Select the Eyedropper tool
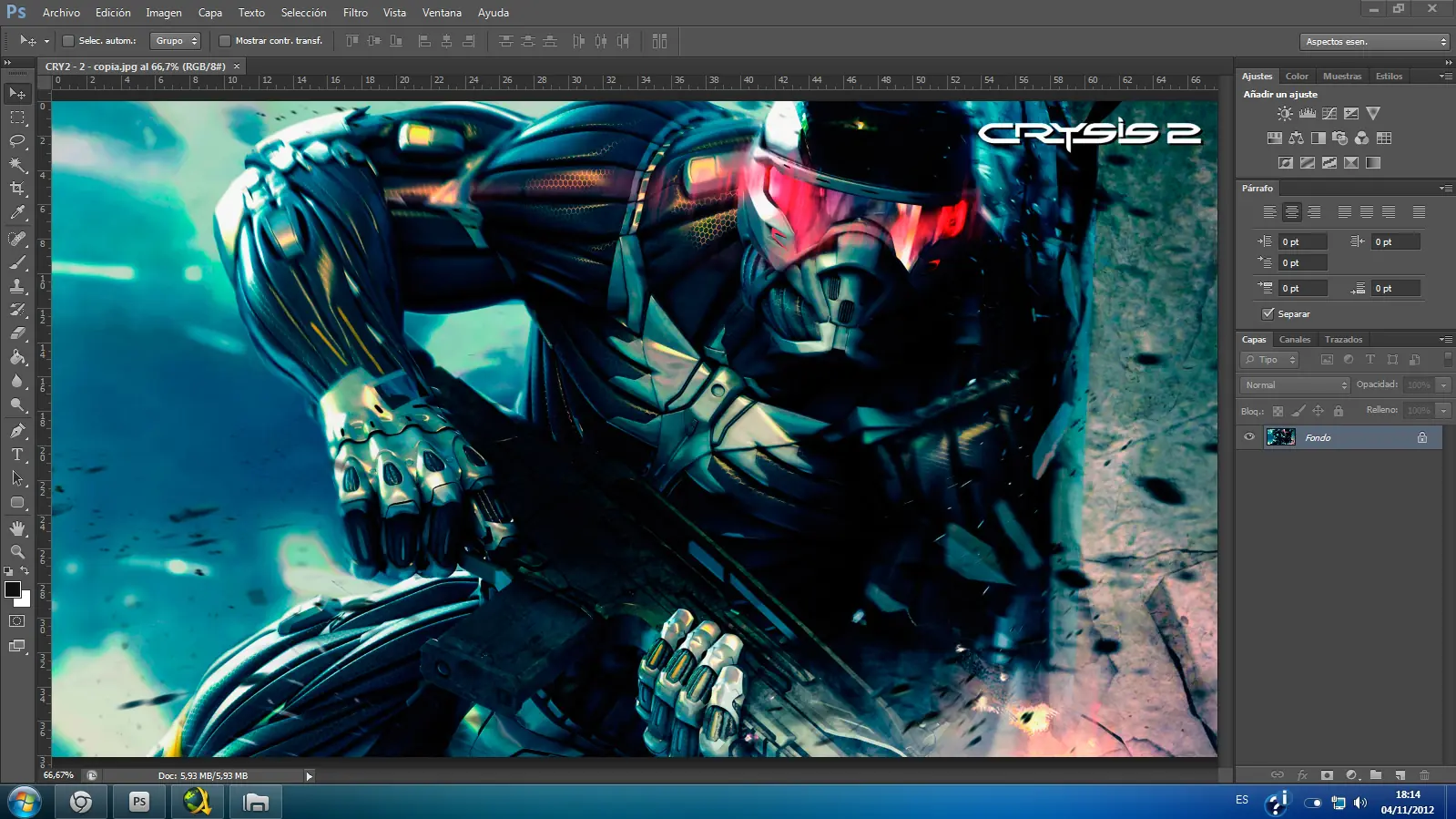Image resolution: width=1456 pixels, height=819 pixels. (17, 213)
